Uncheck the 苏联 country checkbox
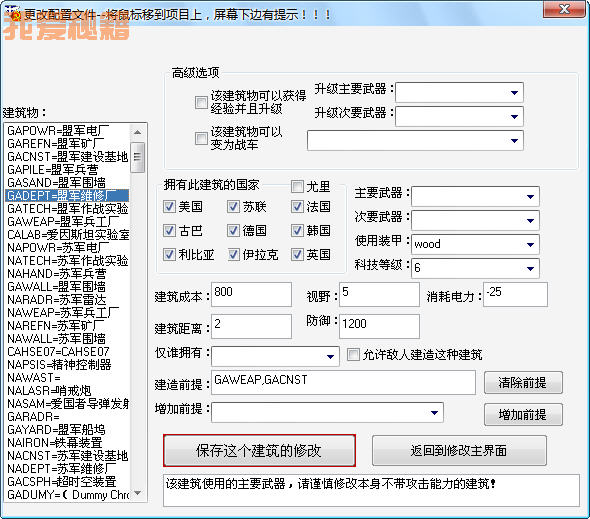The width and height of the screenshot is (590, 519). (x=233, y=206)
